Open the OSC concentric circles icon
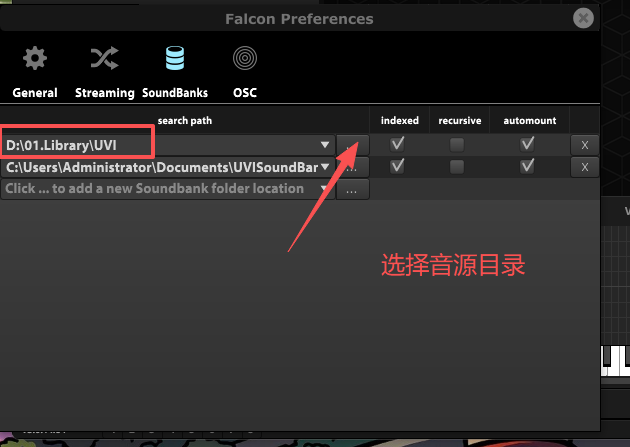The width and height of the screenshot is (630, 447). pos(245,58)
